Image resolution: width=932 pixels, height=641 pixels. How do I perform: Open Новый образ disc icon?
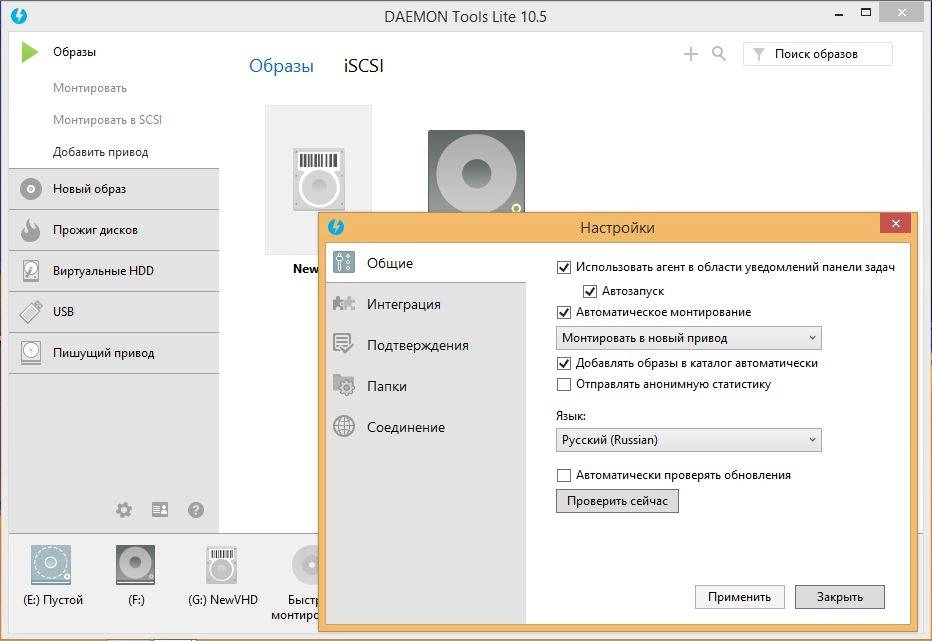[31, 189]
